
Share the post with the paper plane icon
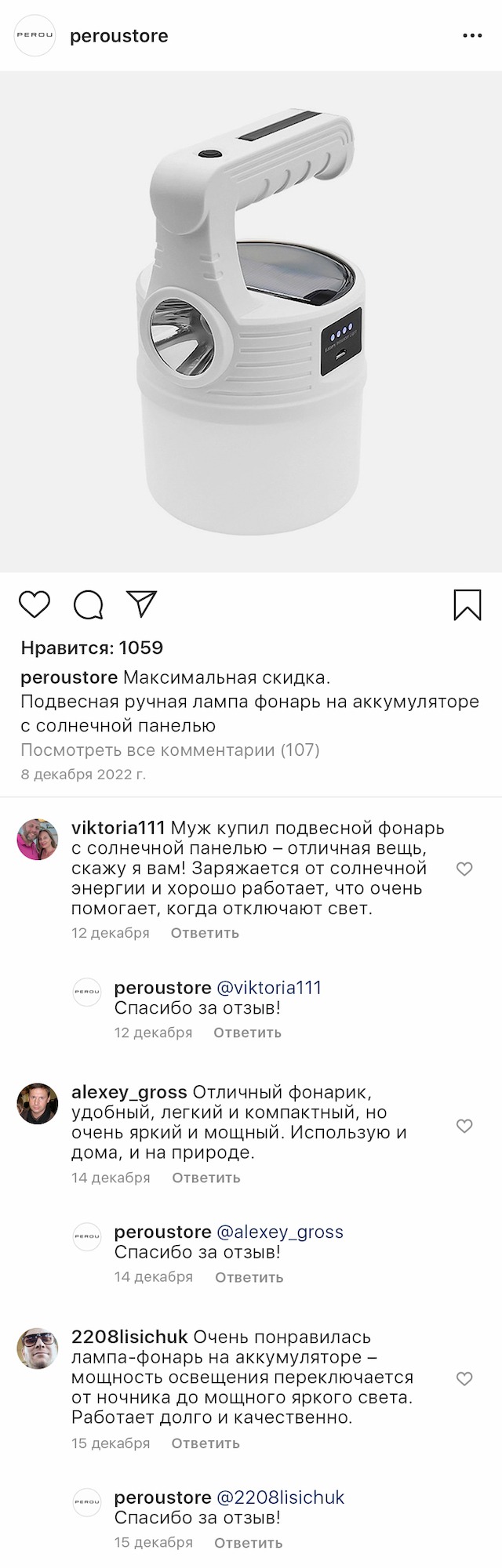point(142,604)
